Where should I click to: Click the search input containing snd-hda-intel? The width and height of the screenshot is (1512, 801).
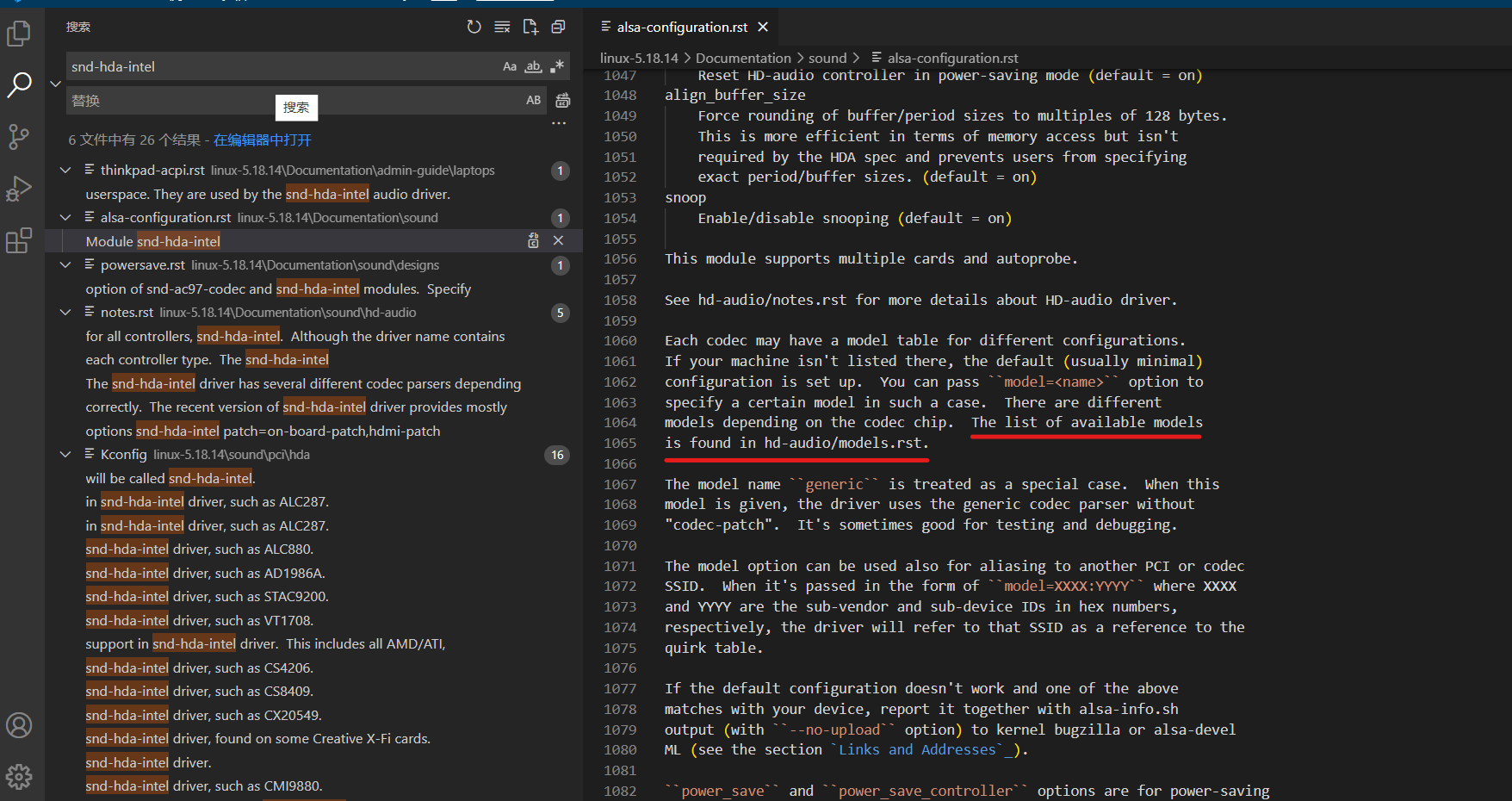point(280,66)
